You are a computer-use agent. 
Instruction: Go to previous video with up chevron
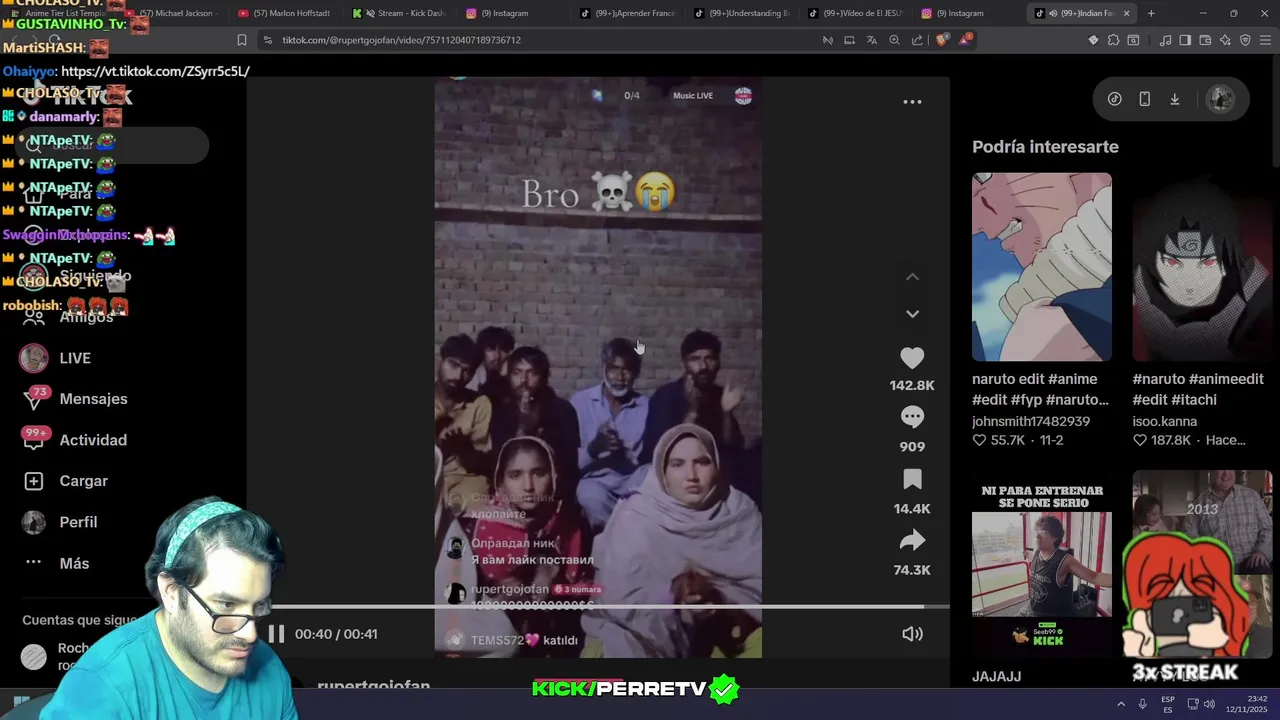coord(912,277)
